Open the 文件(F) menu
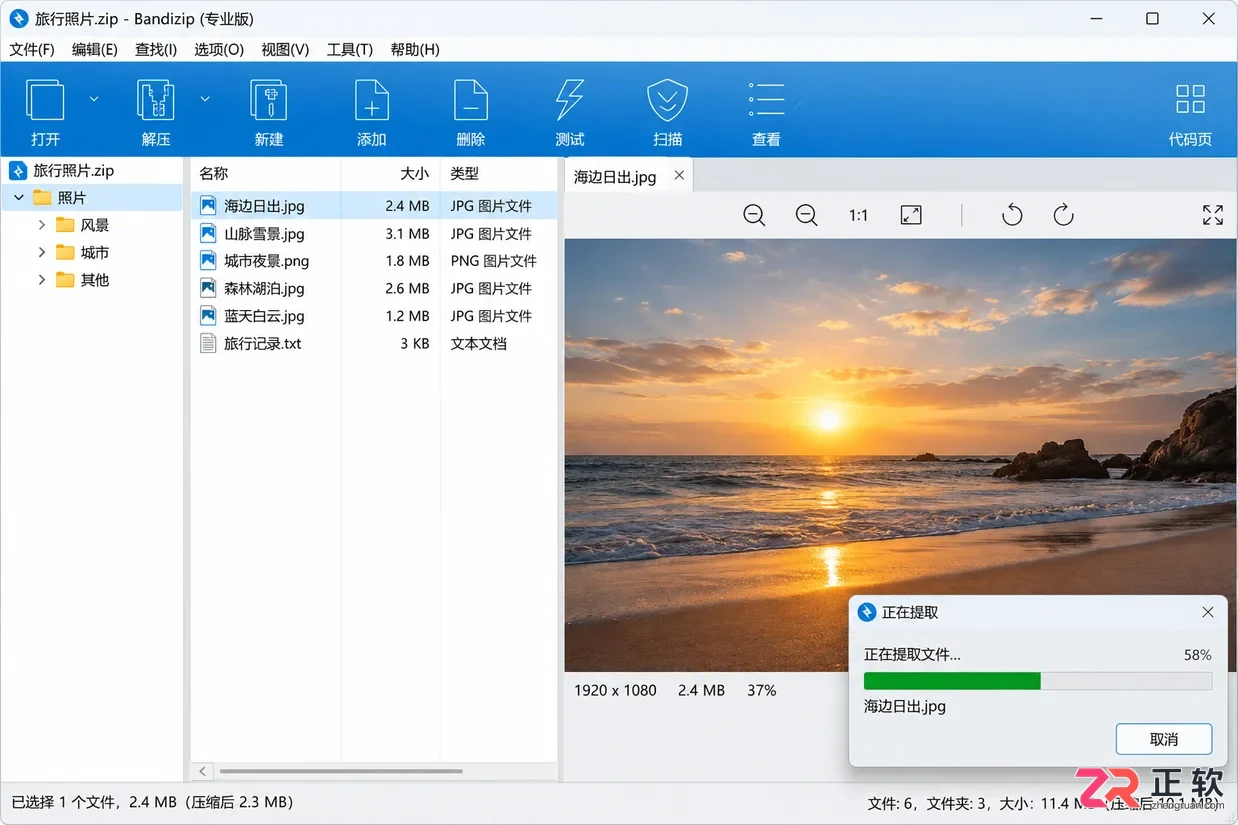 tap(32, 49)
